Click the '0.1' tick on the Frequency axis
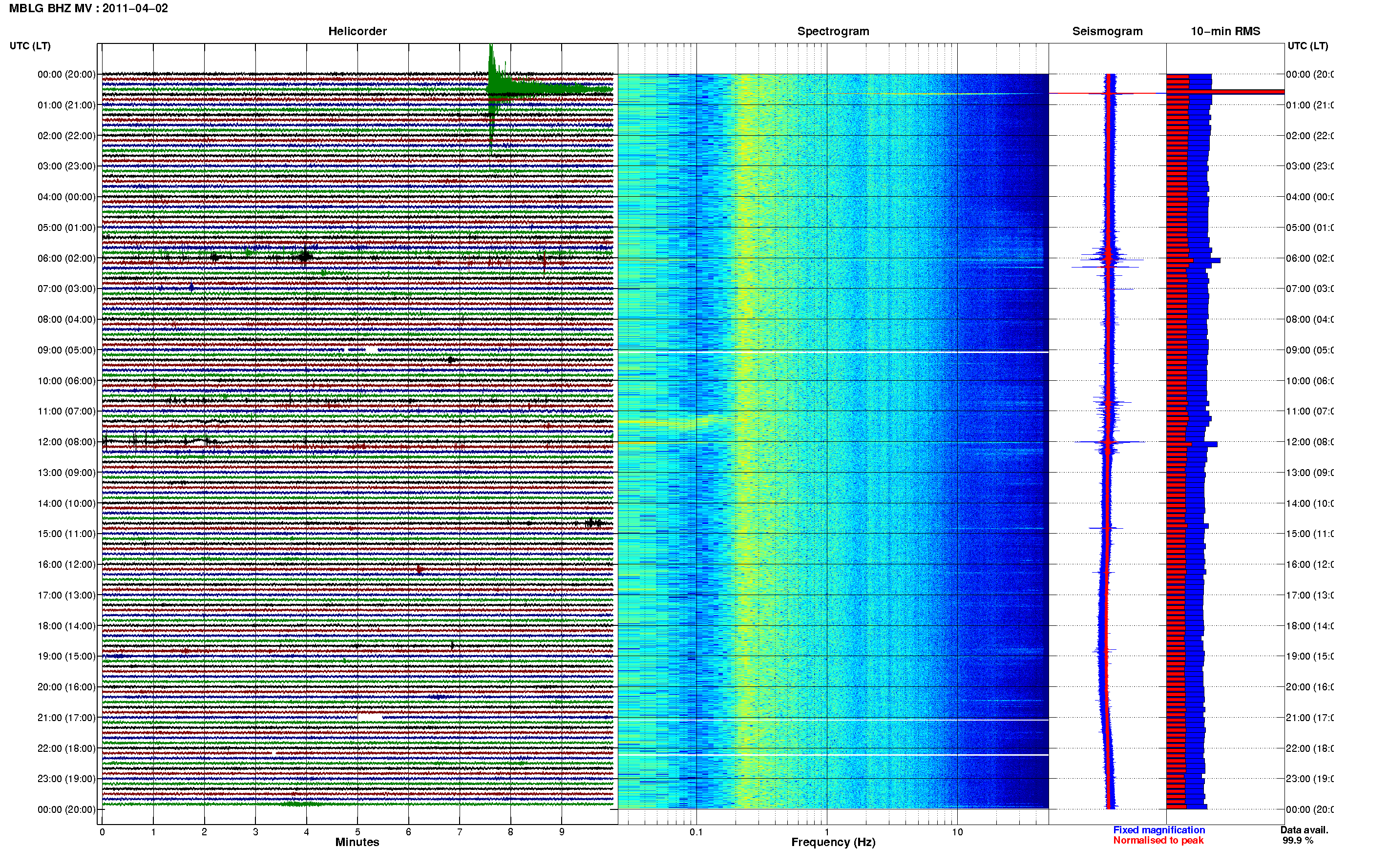The height and width of the screenshot is (868, 1389). click(x=696, y=832)
